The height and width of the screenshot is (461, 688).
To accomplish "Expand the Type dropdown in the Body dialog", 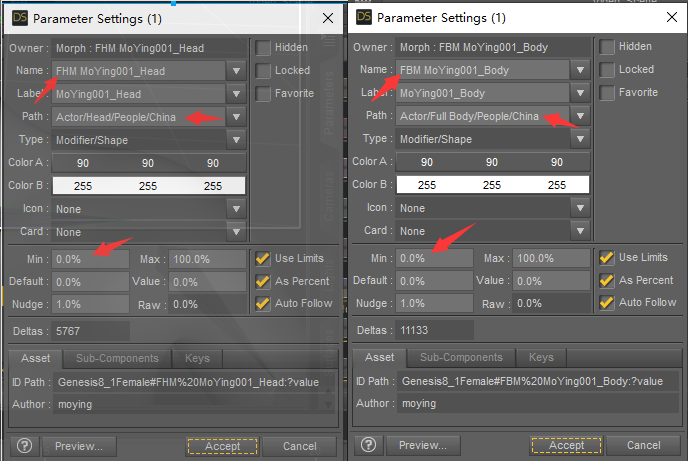I will (579, 140).
